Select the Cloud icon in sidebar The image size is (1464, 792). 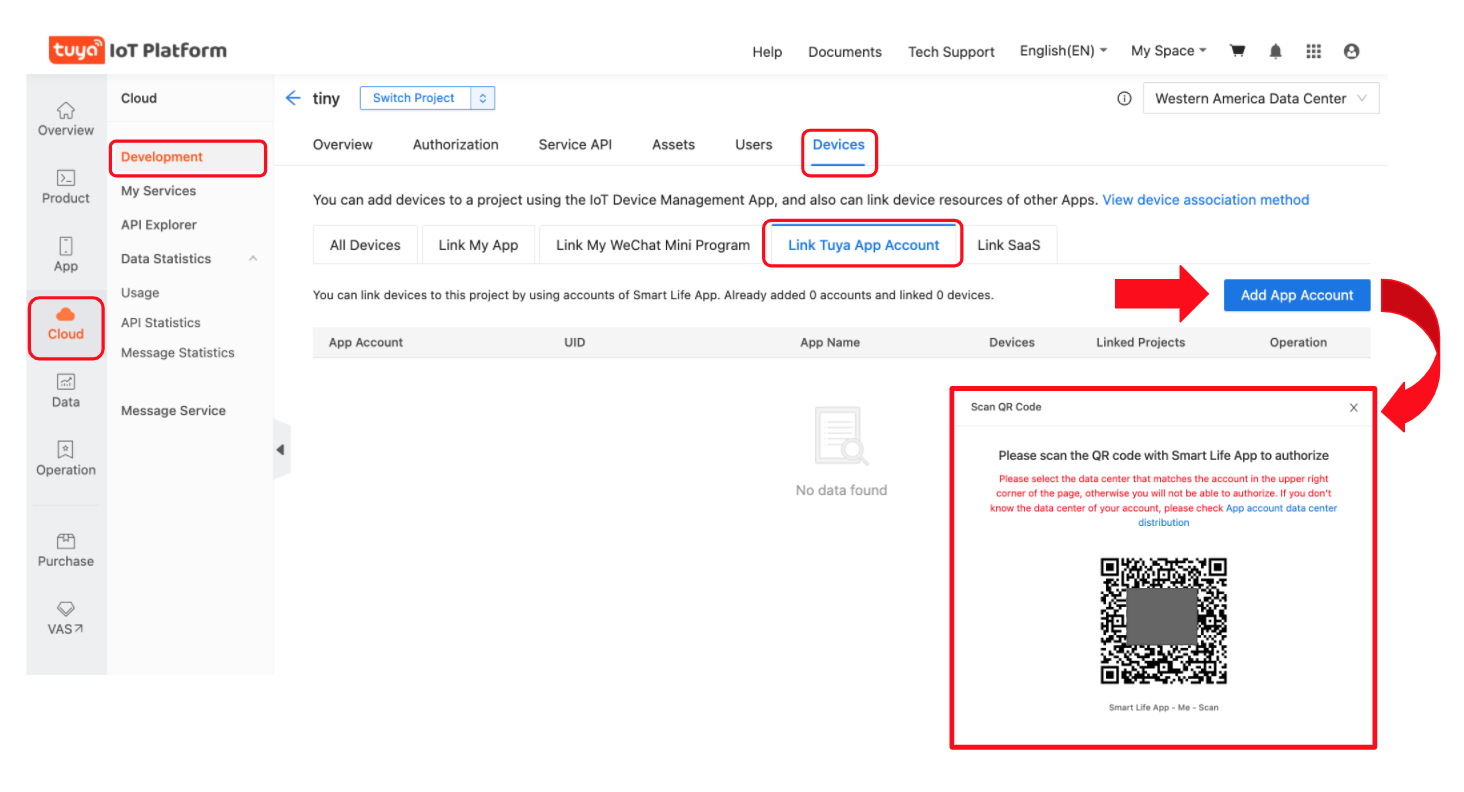click(66, 315)
